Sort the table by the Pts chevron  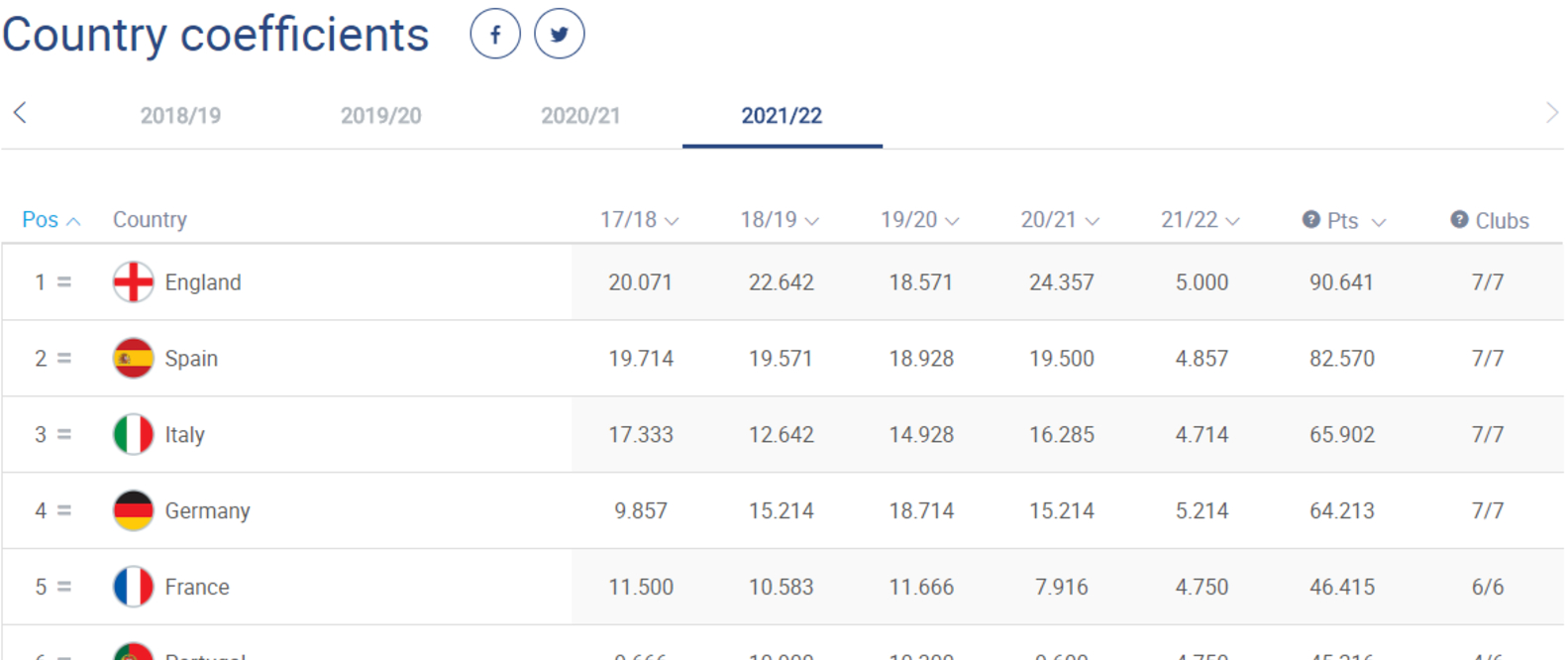[1378, 222]
